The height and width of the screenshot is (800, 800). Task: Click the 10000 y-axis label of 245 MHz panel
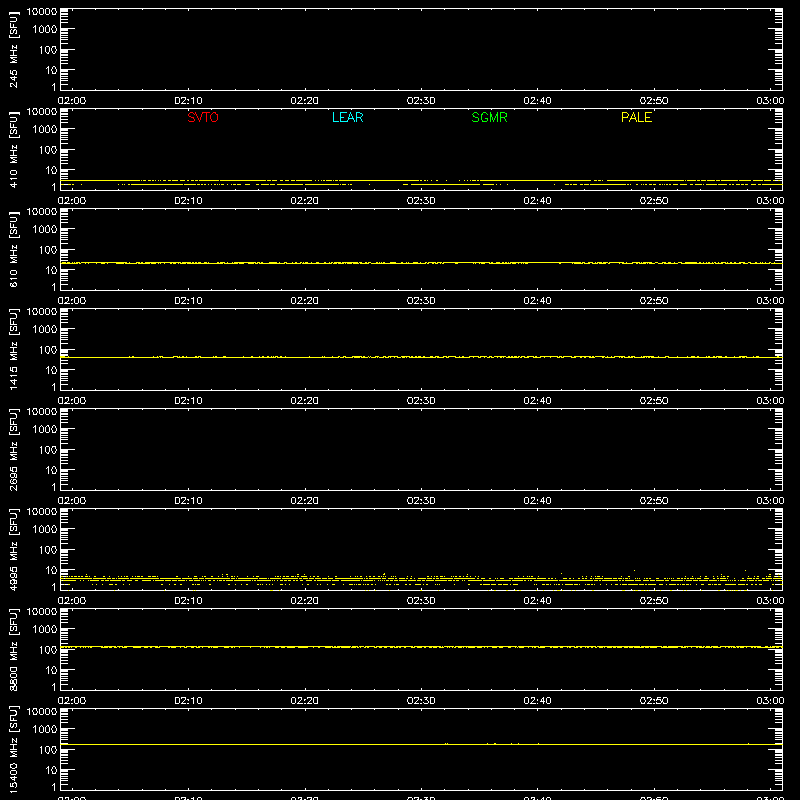pos(42,12)
